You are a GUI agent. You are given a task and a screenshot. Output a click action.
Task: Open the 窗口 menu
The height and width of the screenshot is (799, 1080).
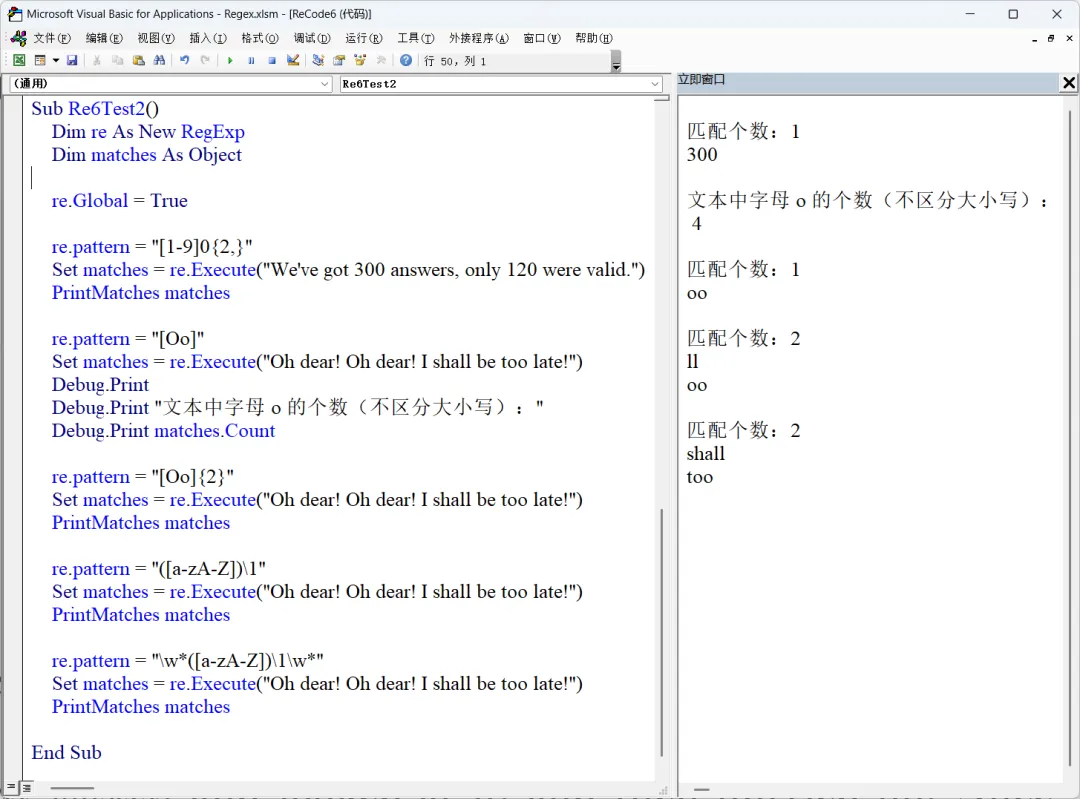[542, 38]
